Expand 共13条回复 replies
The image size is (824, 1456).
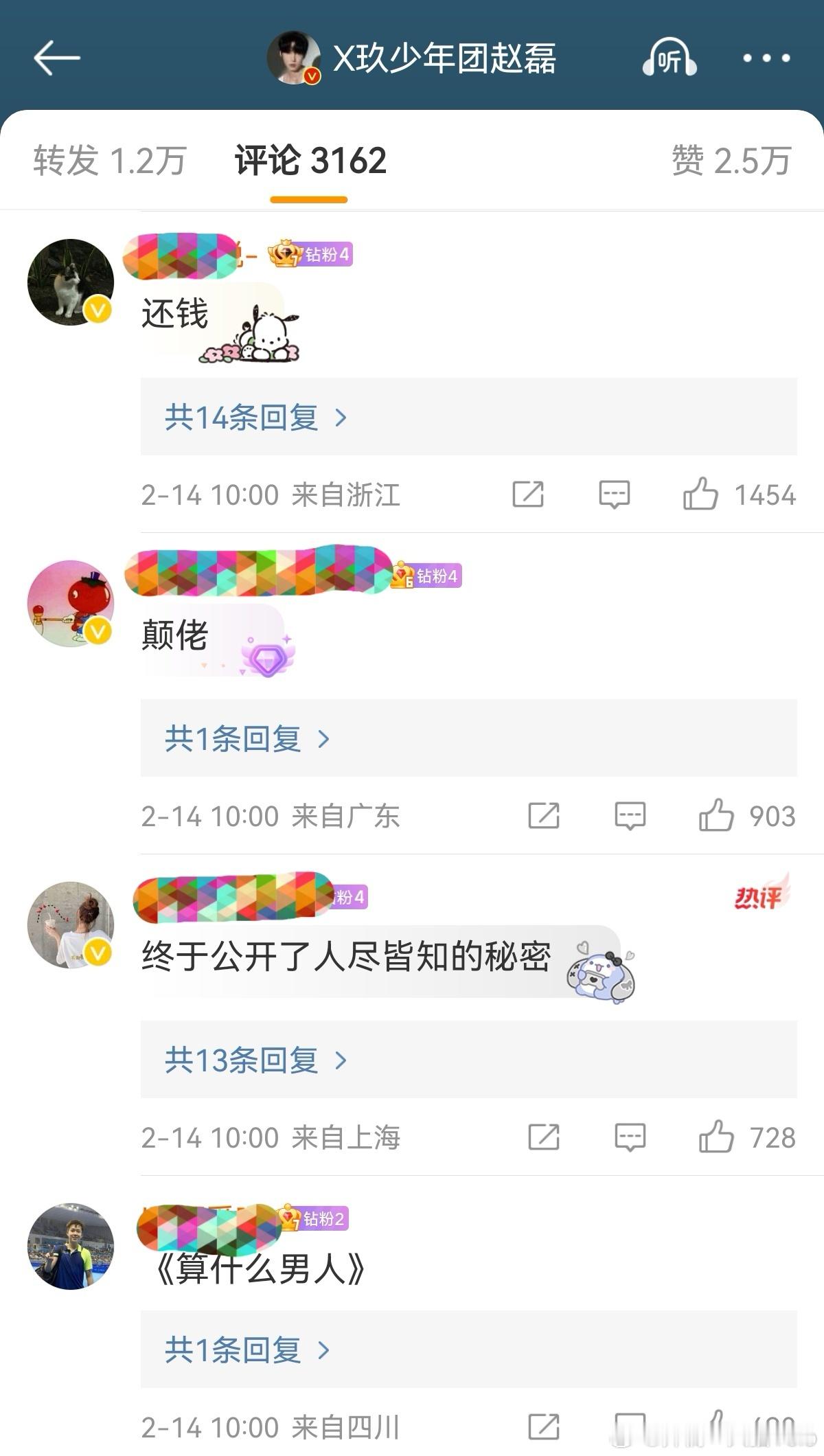coord(468,1060)
